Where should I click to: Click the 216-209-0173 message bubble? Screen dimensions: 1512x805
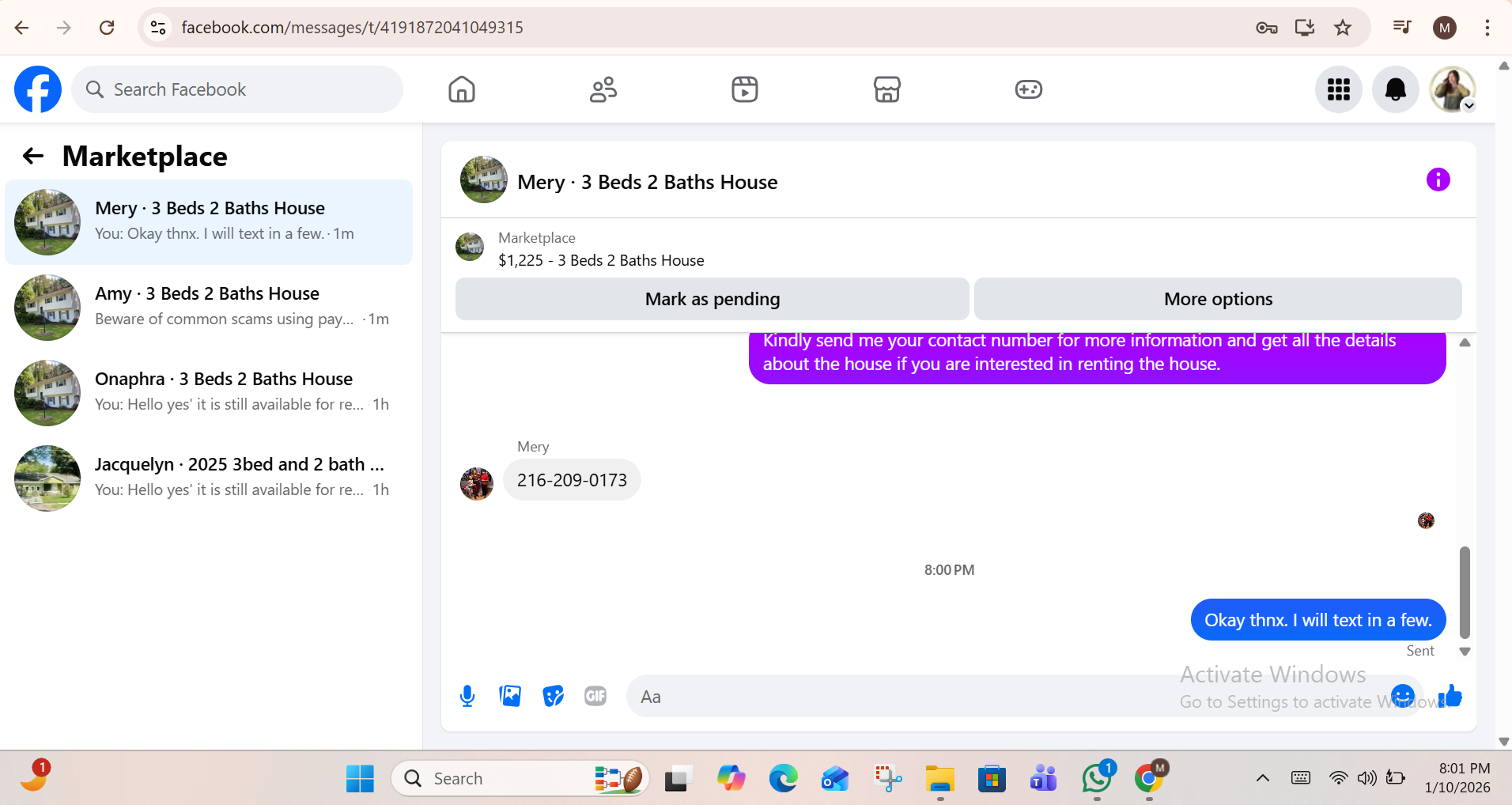tap(572, 480)
